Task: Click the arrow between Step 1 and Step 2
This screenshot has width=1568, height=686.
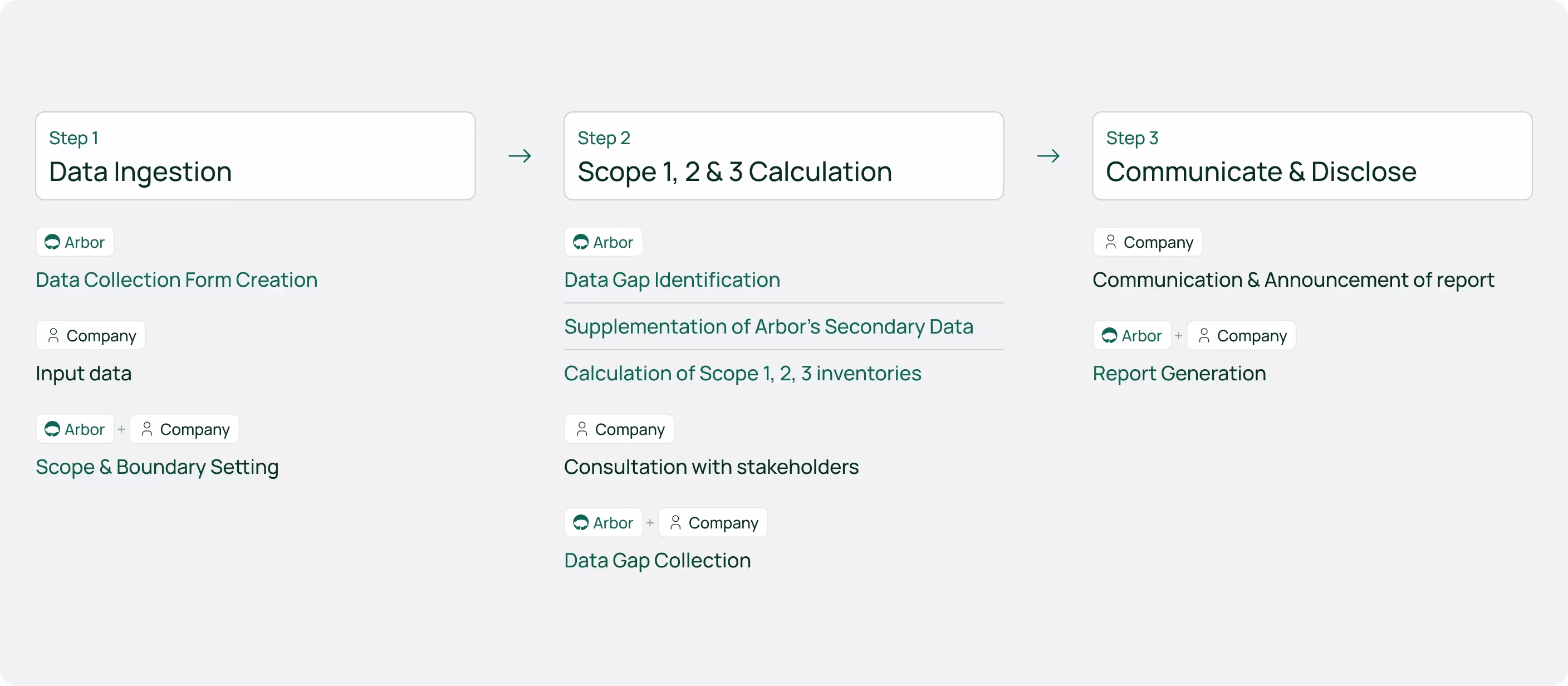Action: 520,156
